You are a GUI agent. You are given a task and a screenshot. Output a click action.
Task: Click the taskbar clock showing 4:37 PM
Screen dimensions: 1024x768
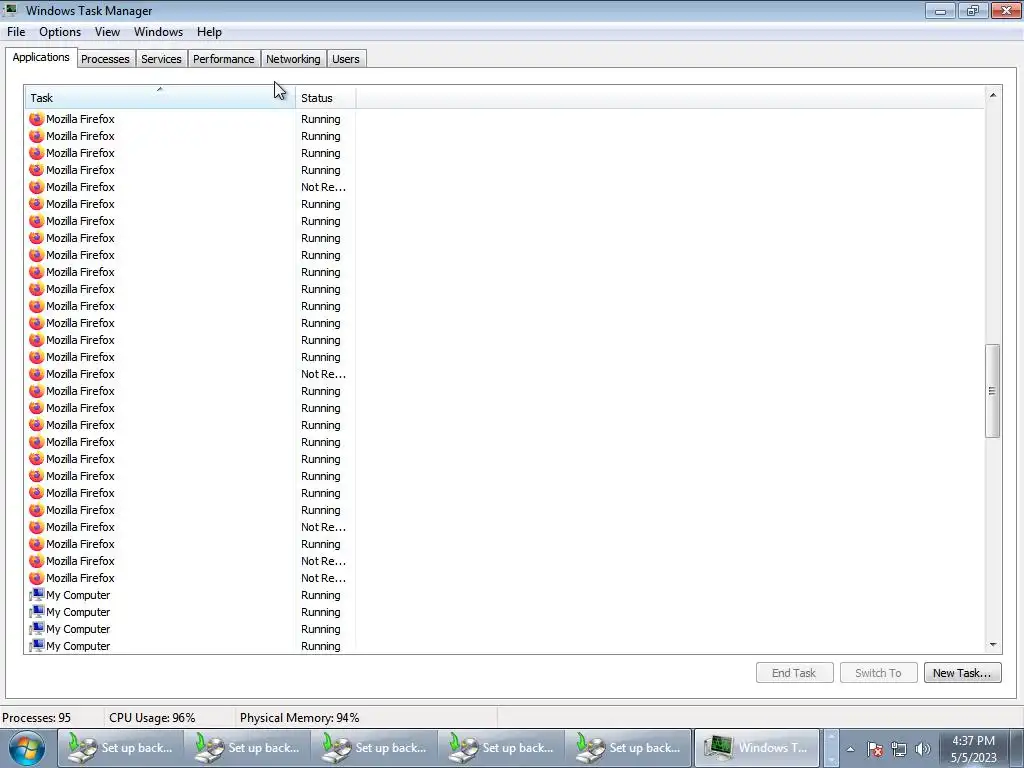pyautogui.click(x=973, y=749)
